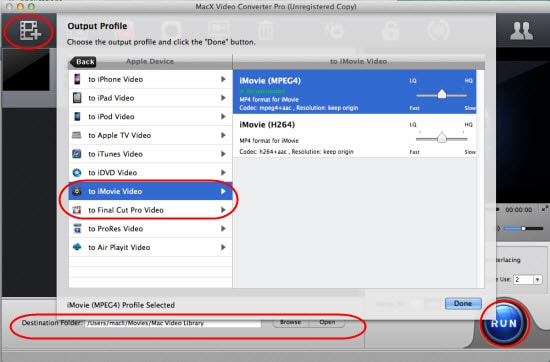This screenshot has width=550, height=362.
Task: Click the iMovie star icon
Action: (76, 191)
